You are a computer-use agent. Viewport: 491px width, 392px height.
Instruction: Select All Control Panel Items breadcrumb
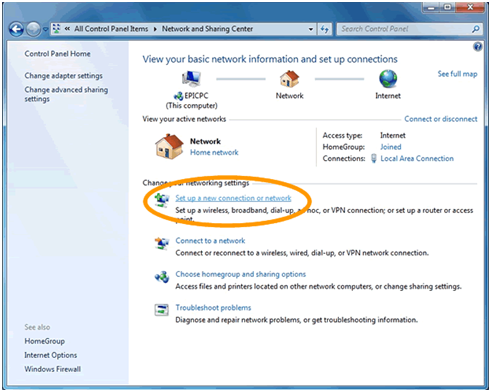point(111,29)
